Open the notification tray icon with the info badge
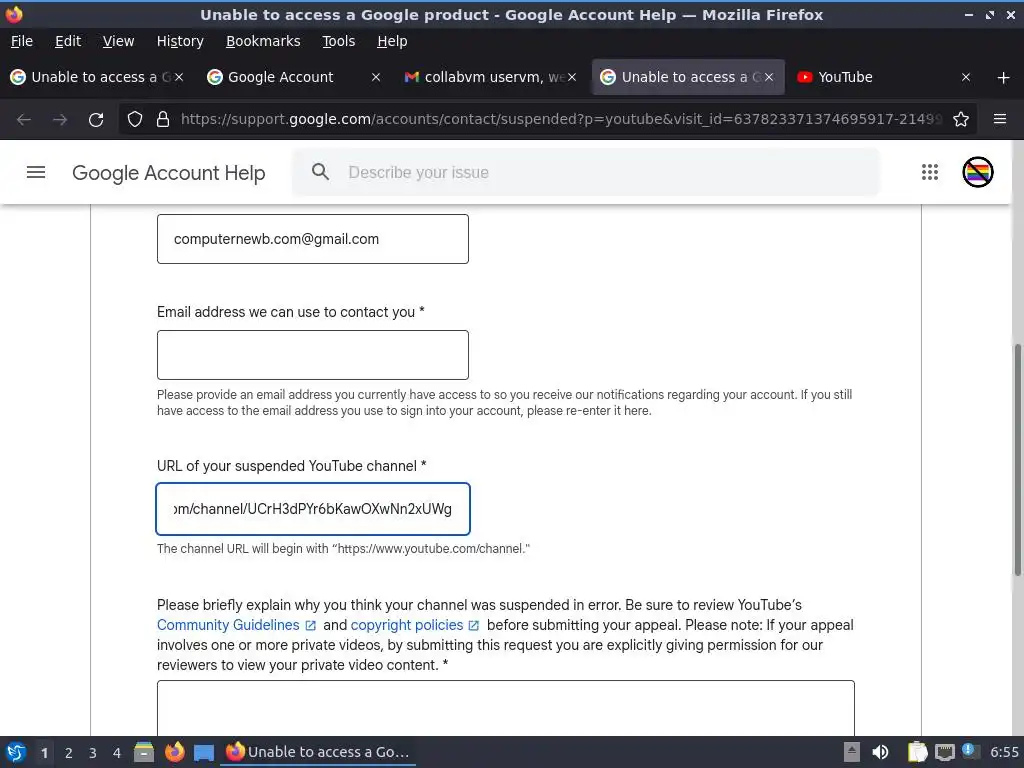 (x=970, y=752)
